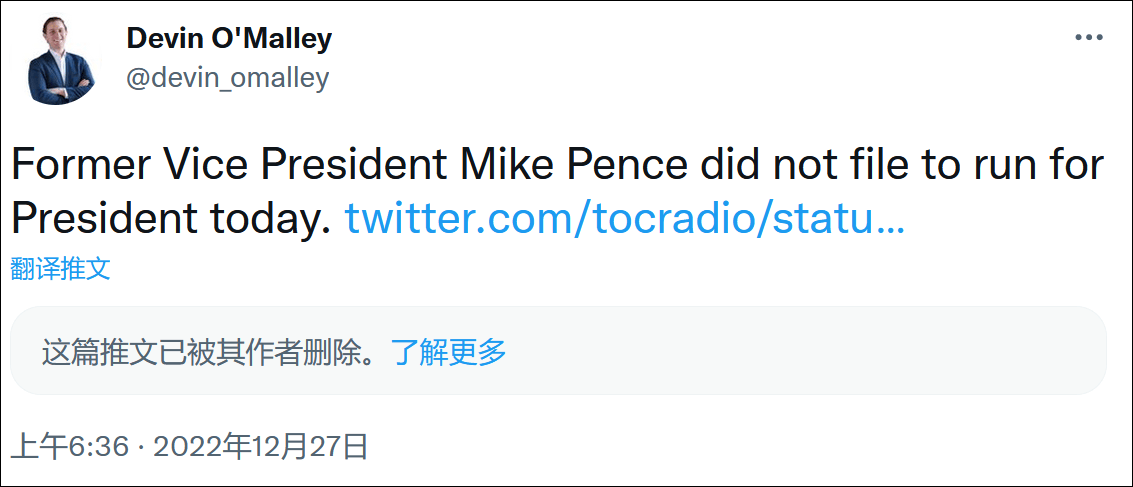
Task: Click the 上午6:36 timestamp
Action: [x=71, y=446]
